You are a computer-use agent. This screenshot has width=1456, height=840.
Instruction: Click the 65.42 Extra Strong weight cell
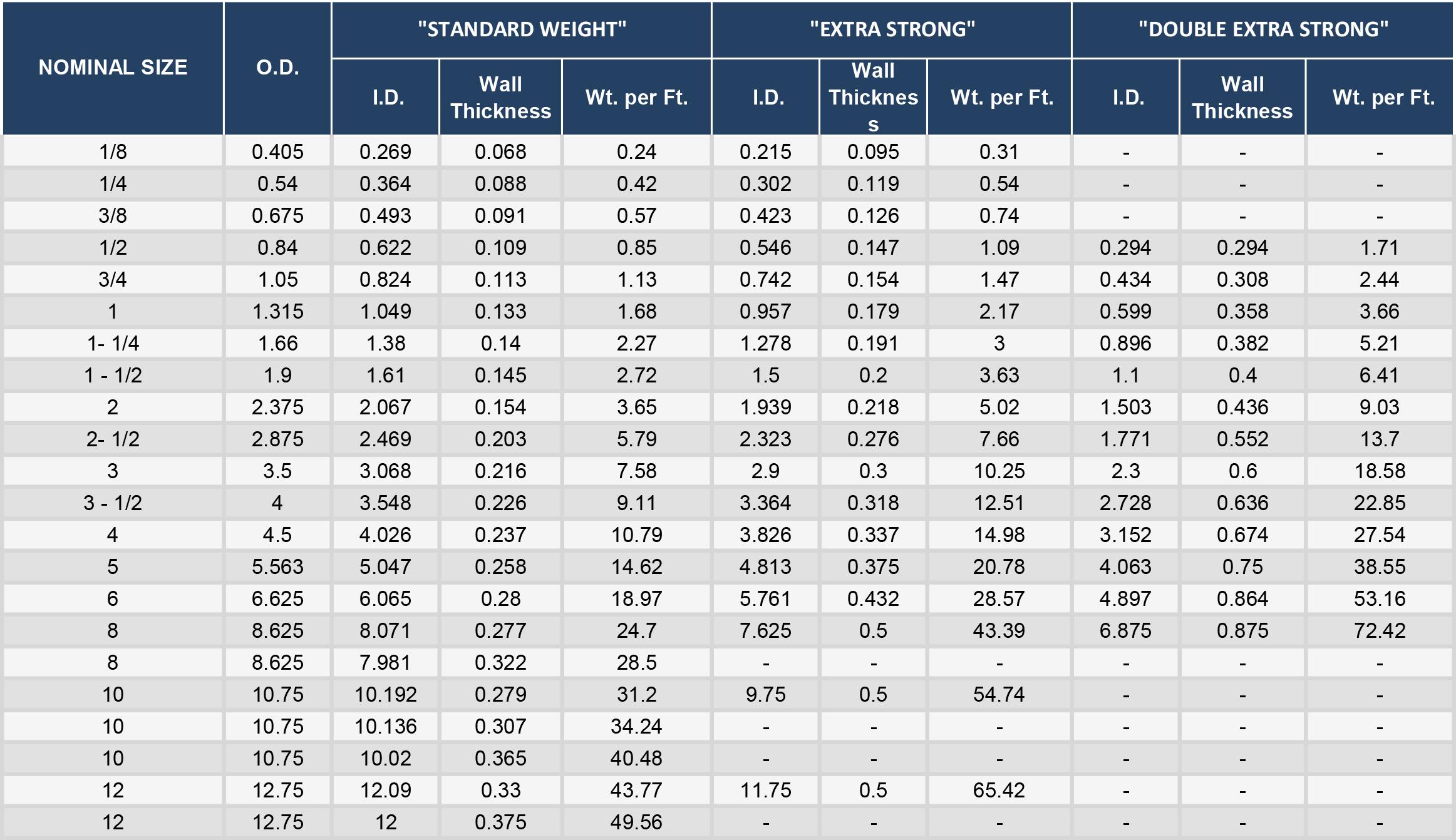coord(999,790)
